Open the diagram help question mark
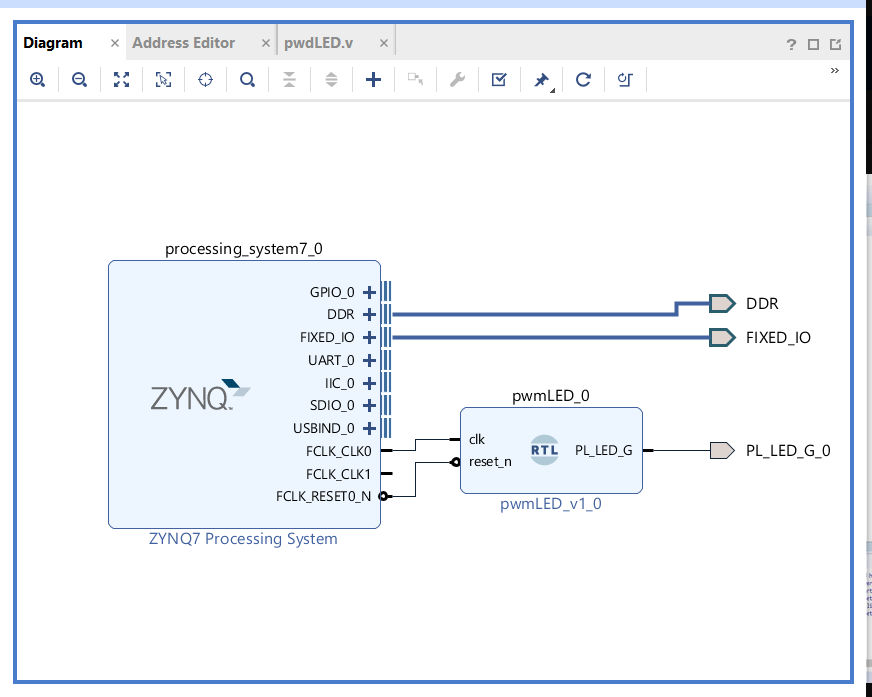The width and height of the screenshot is (872, 697). click(x=791, y=45)
